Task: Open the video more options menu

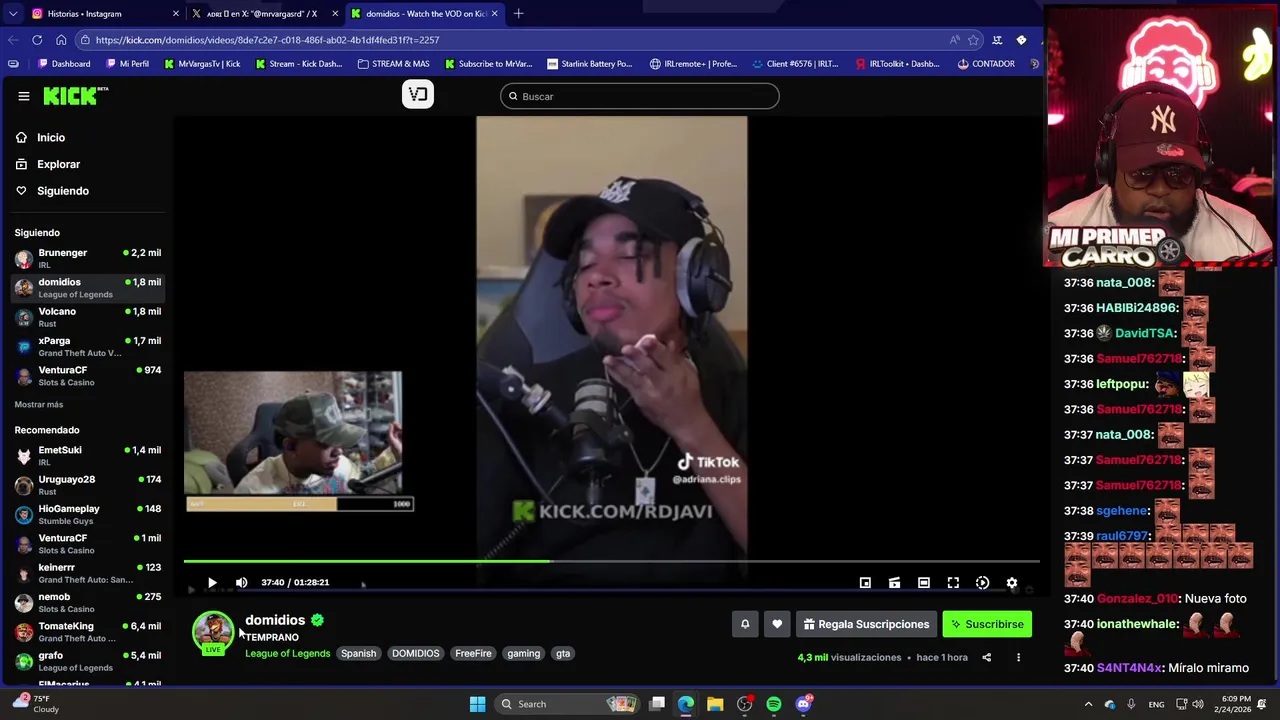Action: tap(1018, 657)
